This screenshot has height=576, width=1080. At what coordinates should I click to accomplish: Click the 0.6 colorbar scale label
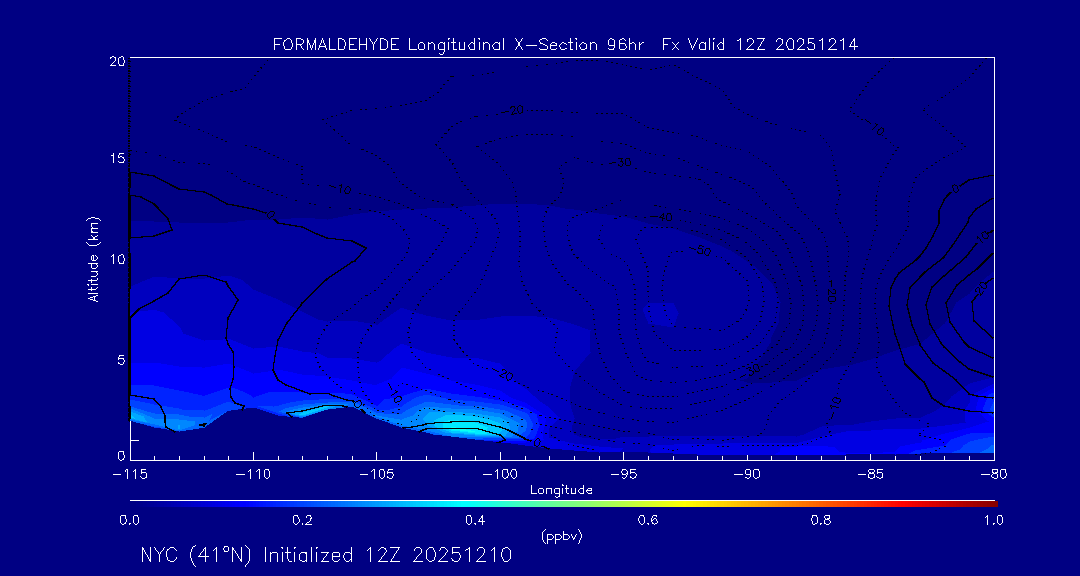click(648, 520)
